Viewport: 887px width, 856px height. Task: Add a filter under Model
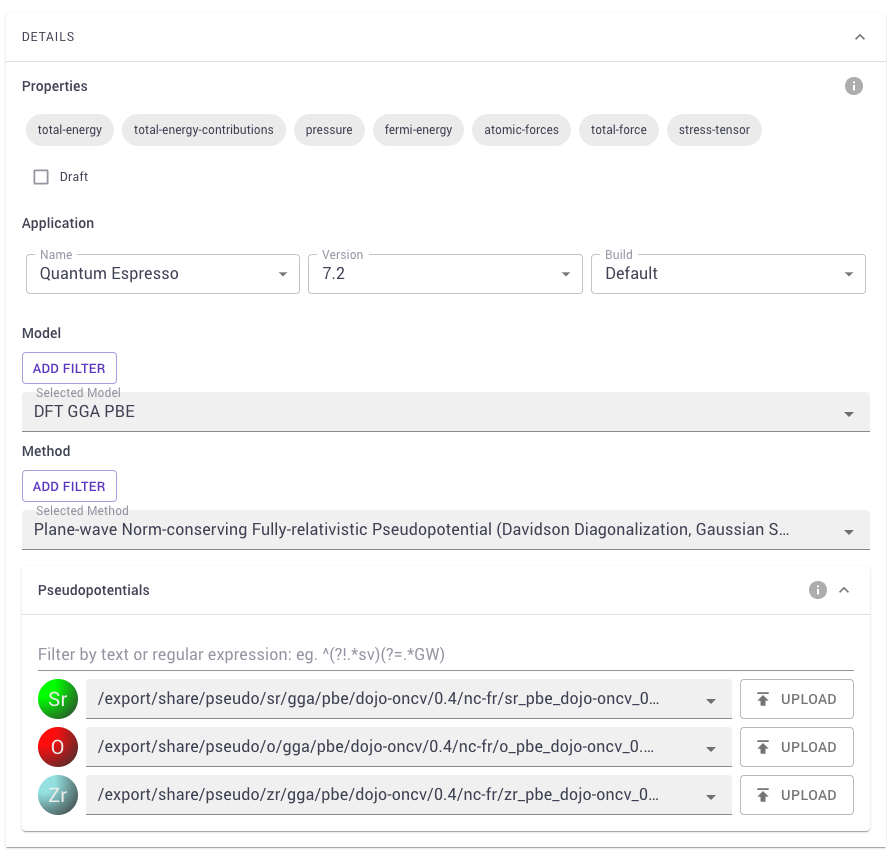point(69,368)
